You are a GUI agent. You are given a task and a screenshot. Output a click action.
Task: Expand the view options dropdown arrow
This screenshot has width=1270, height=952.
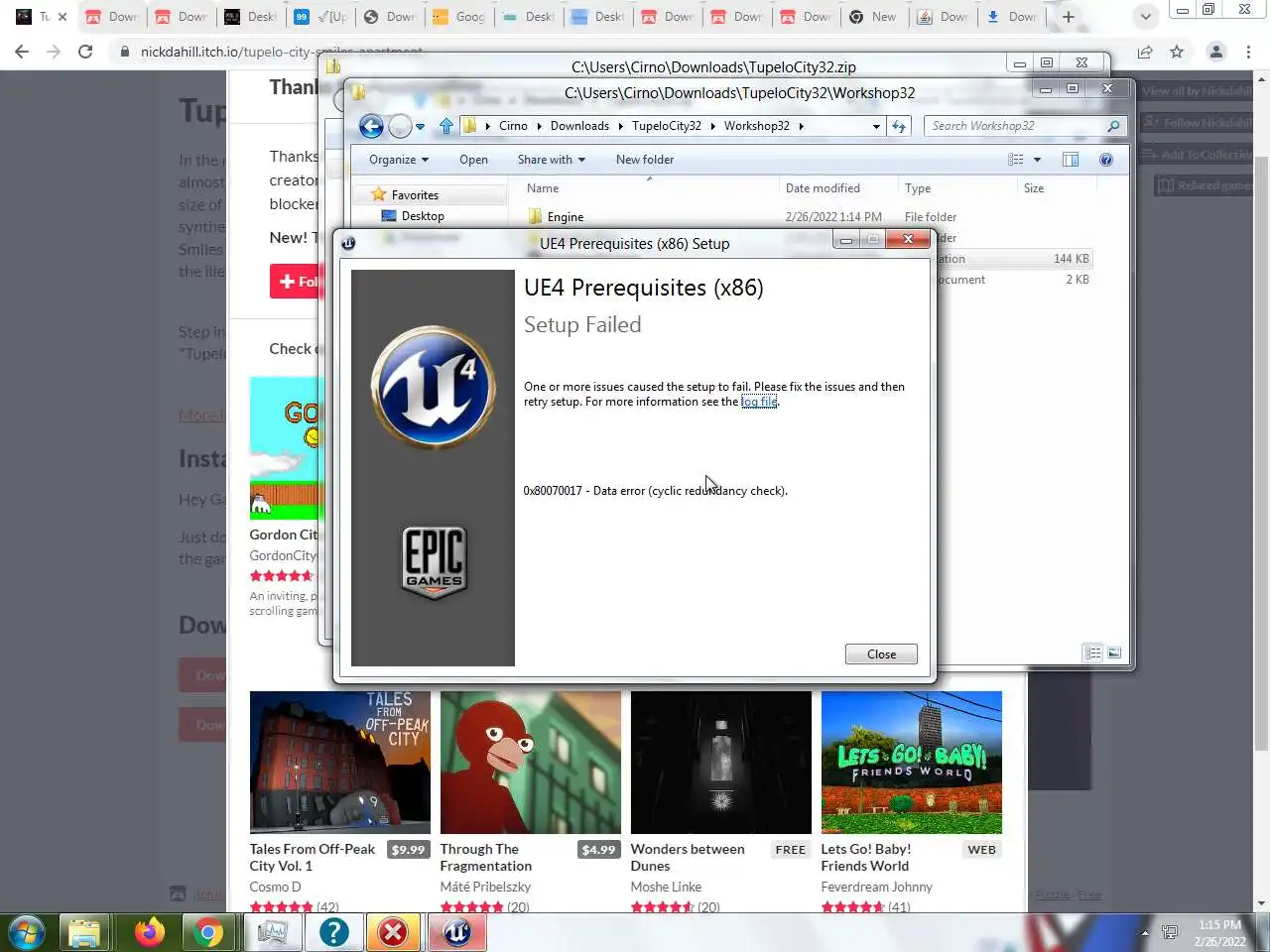point(1037,160)
